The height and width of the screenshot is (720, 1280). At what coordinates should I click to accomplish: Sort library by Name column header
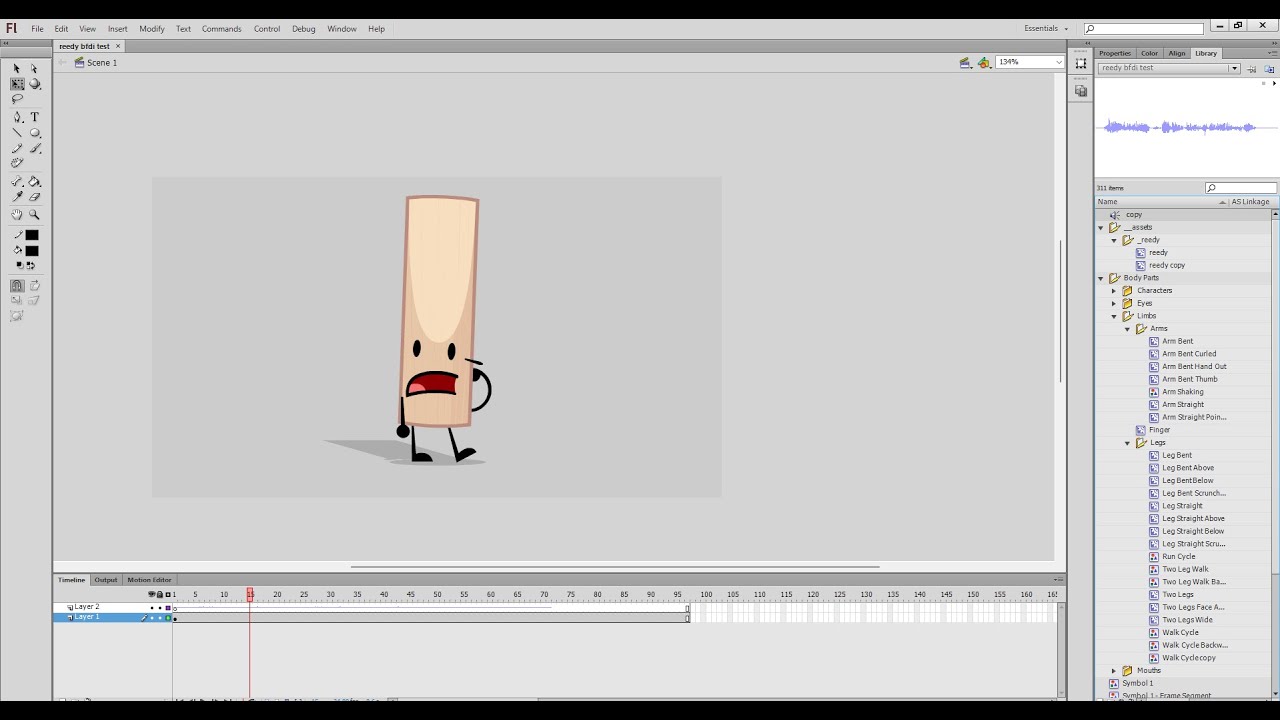coord(1160,202)
